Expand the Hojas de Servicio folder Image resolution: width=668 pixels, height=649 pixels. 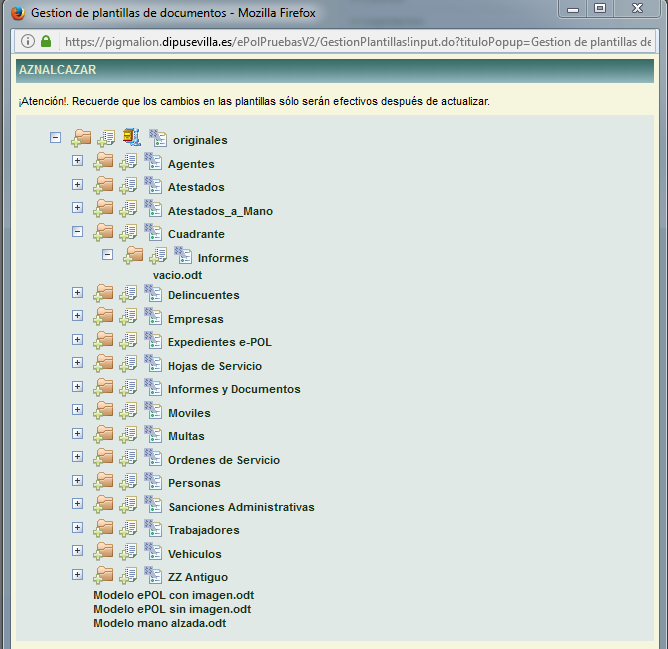point(77,364)
